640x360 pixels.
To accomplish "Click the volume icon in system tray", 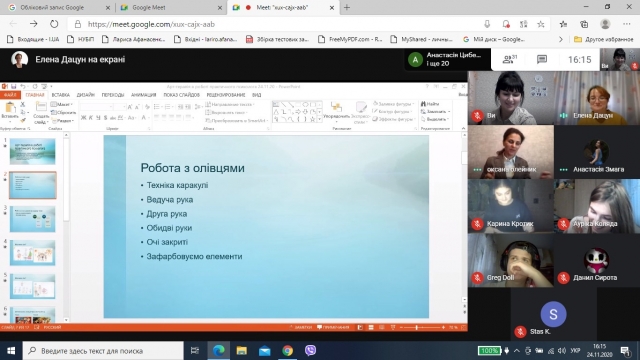I will [x=562, y=351].
